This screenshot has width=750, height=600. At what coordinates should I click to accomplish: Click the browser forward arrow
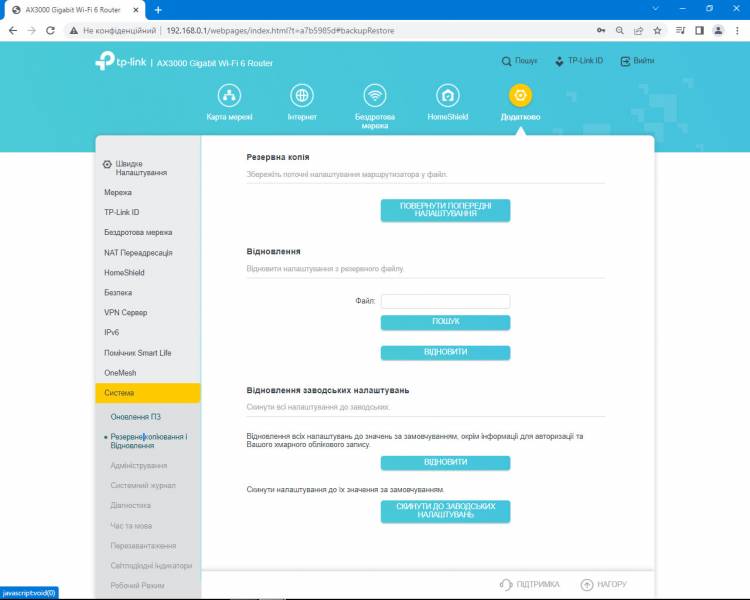32,31
